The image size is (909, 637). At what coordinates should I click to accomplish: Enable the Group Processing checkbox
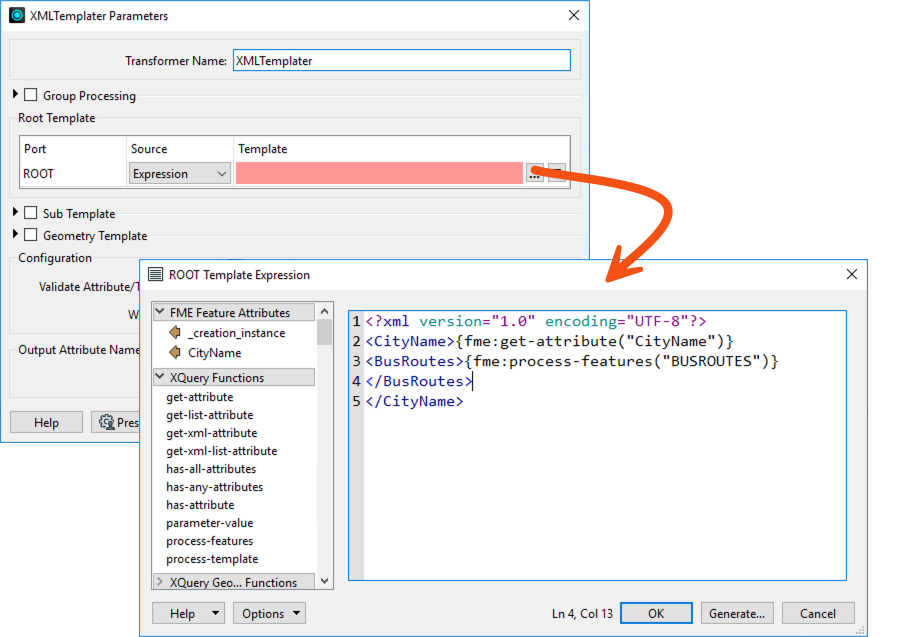31,94
